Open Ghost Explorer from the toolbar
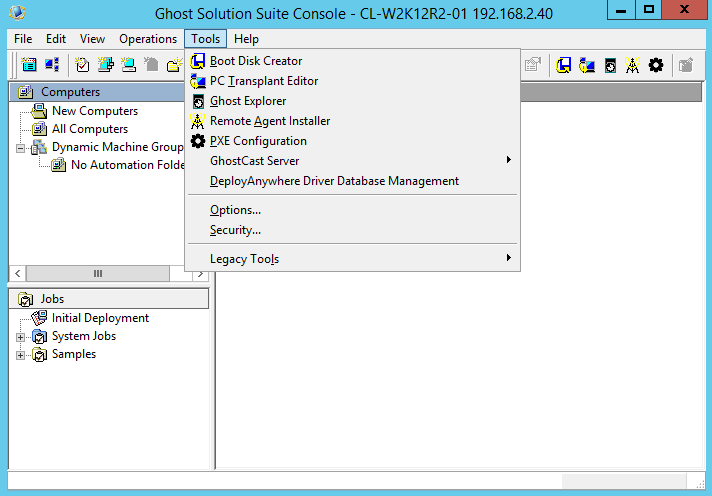The height and width of the screenshot is (496, 712). click(x=610, y=65)
